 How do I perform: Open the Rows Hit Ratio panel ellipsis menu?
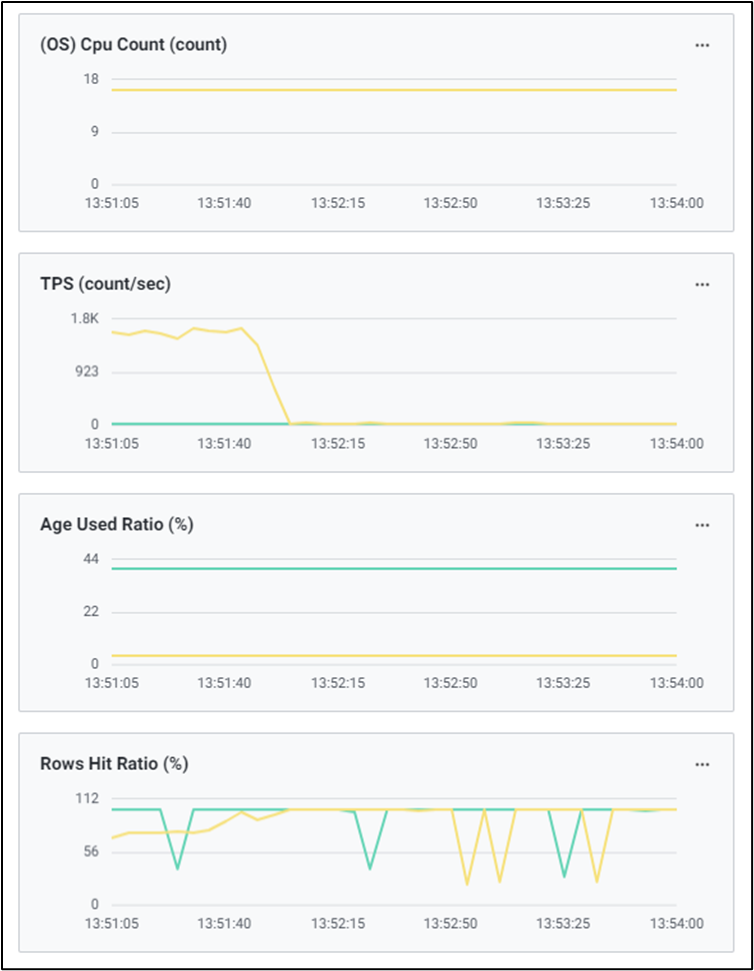(x=702, y=764)
